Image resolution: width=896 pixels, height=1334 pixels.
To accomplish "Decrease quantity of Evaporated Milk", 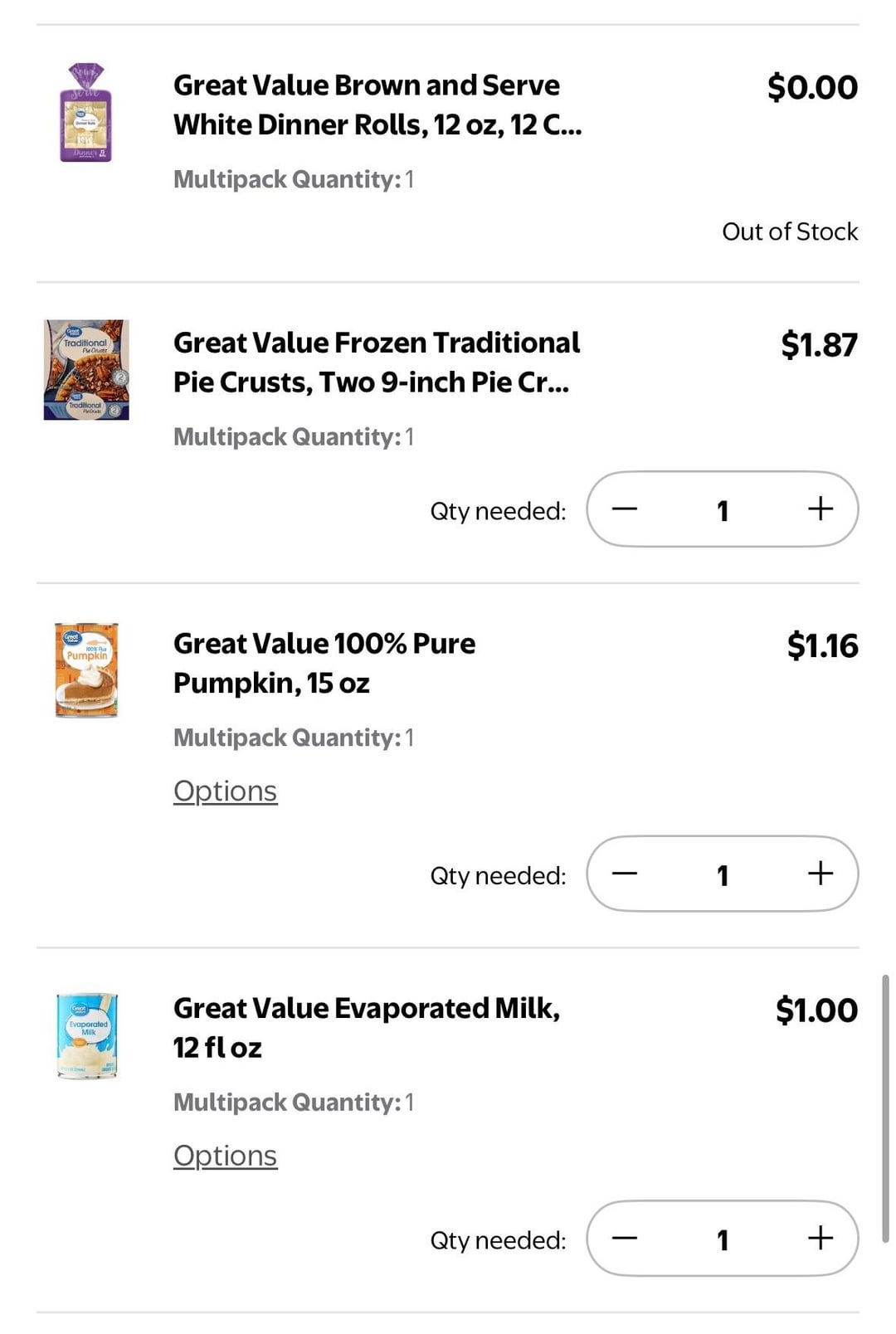I will (625, 1238).
